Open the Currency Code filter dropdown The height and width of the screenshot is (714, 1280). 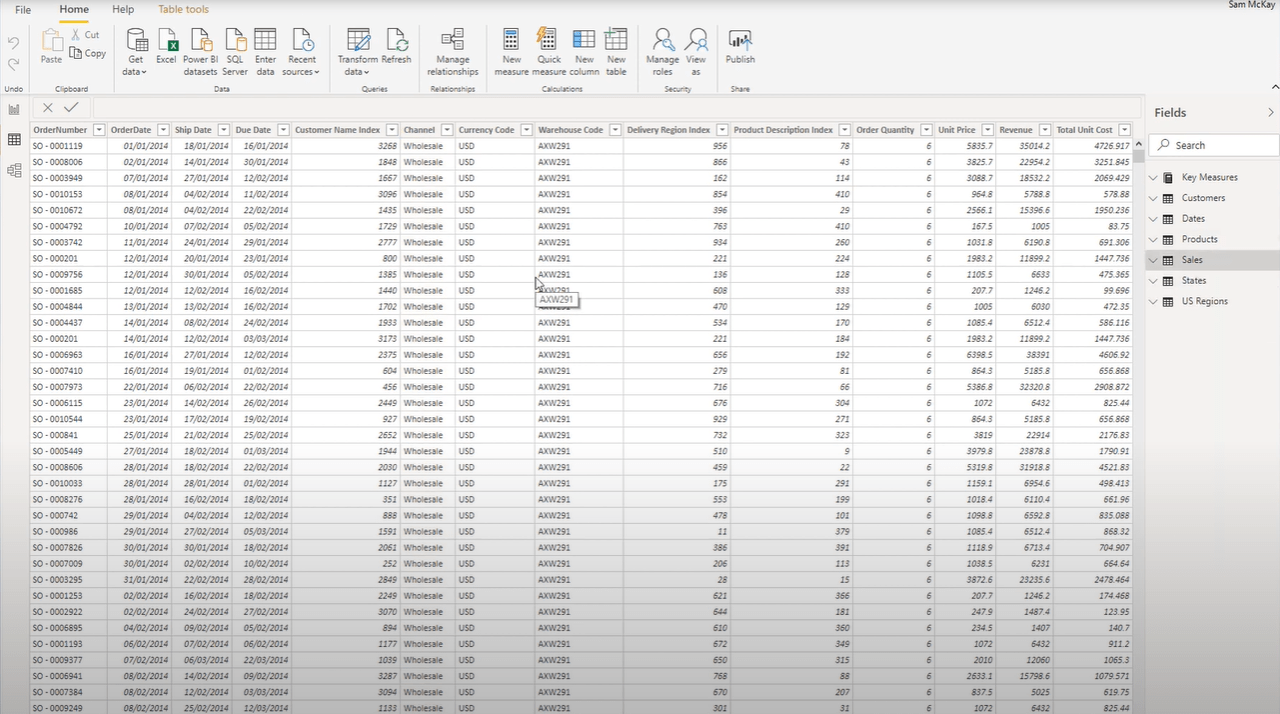(x=525, y=130)
